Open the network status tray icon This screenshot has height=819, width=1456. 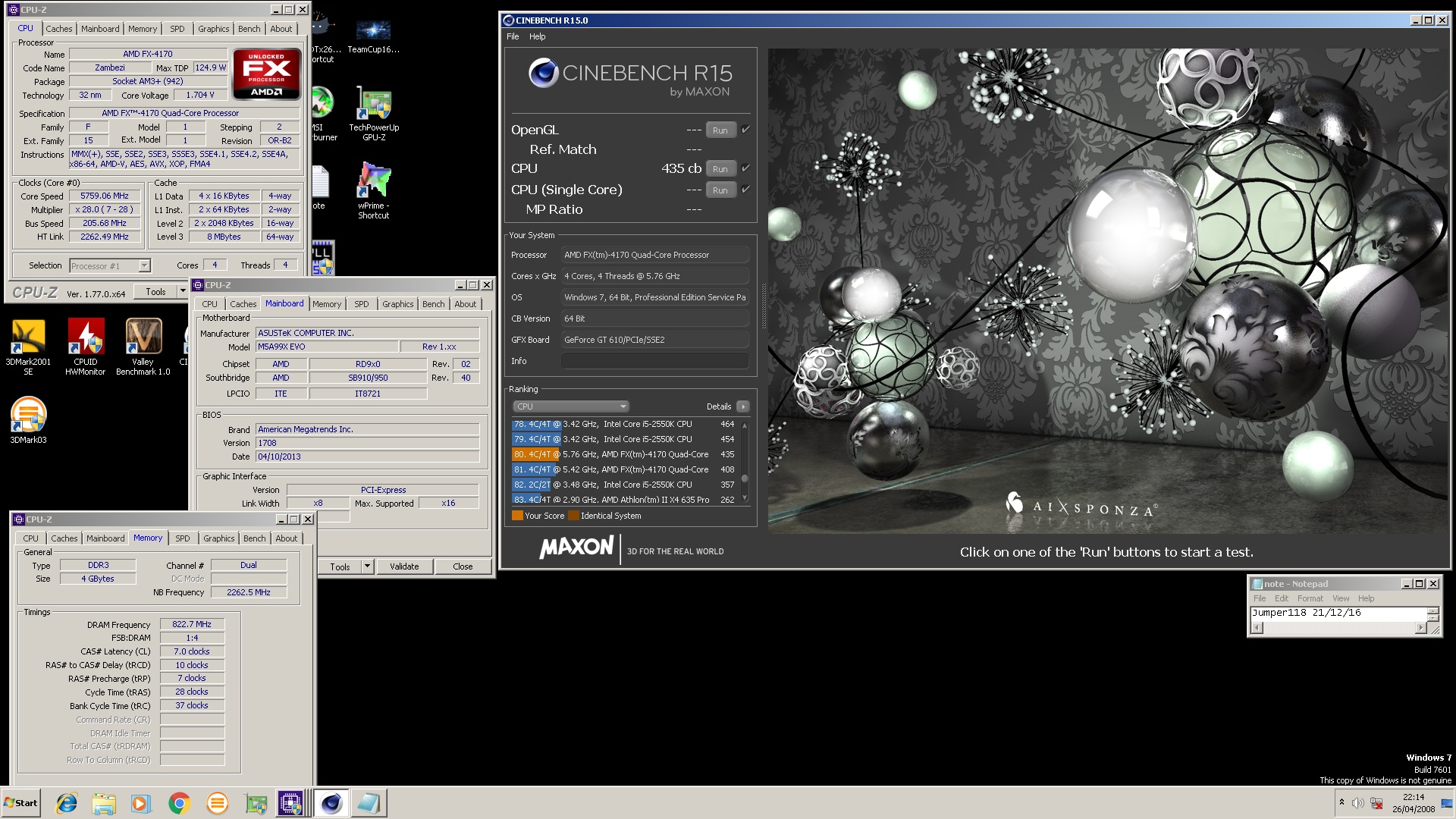pos(1376,803)
